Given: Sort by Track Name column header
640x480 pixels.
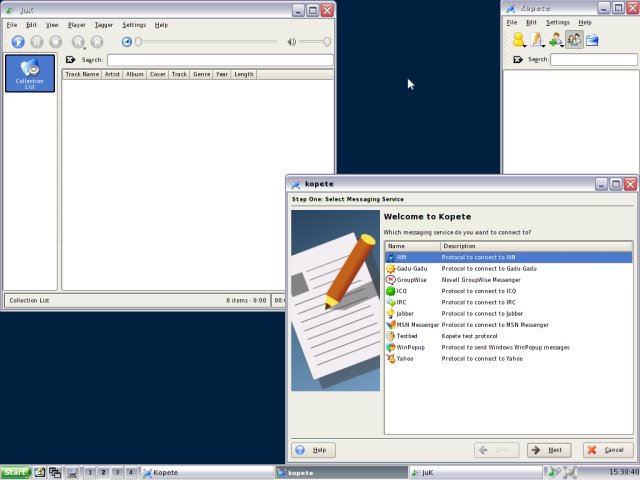Looking at the screenshot, I should pyautogui.click(x=82, y=74).
